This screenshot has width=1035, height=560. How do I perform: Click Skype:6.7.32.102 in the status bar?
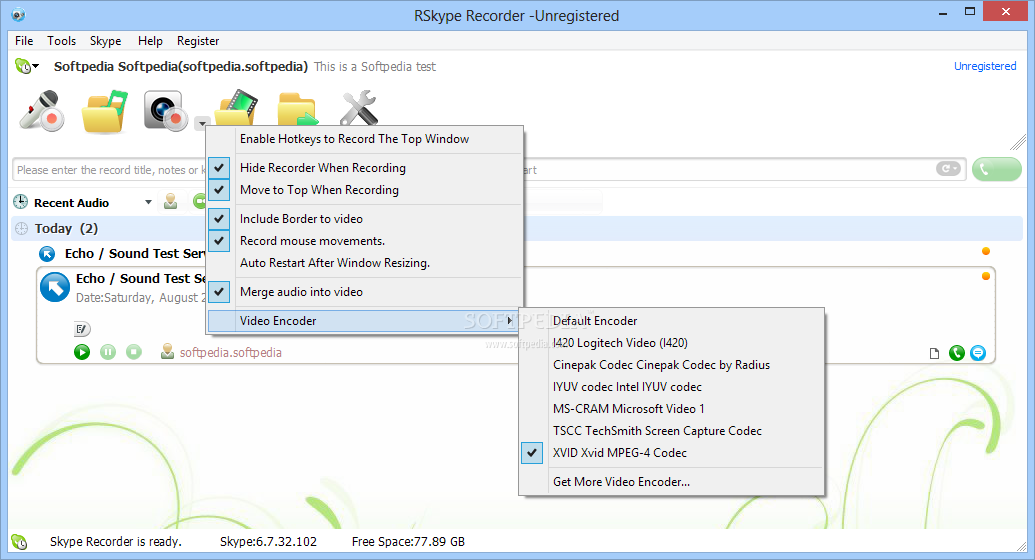(x=268, y=542)
